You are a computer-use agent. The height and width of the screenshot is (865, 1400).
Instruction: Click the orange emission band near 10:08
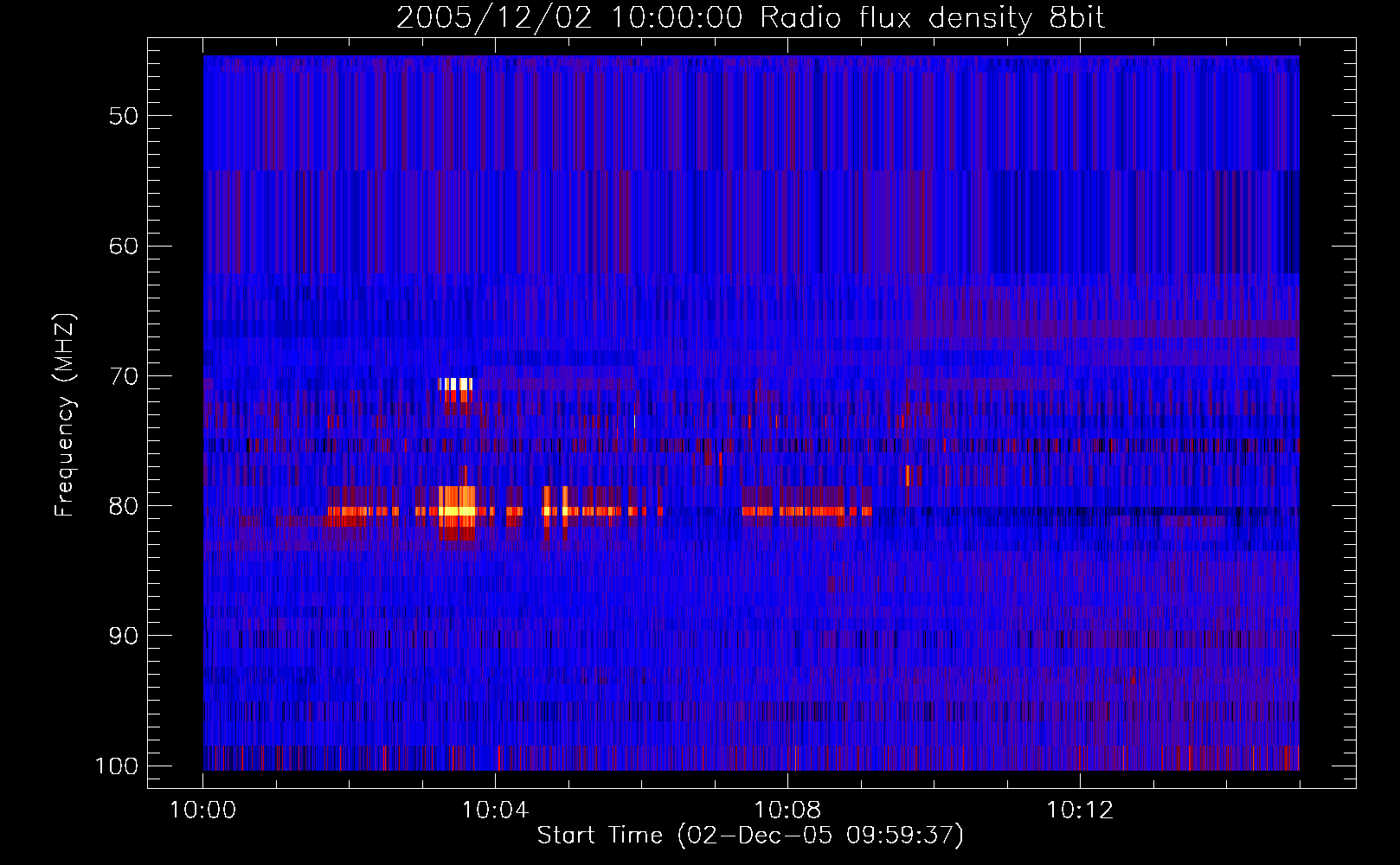pos(806,511)
